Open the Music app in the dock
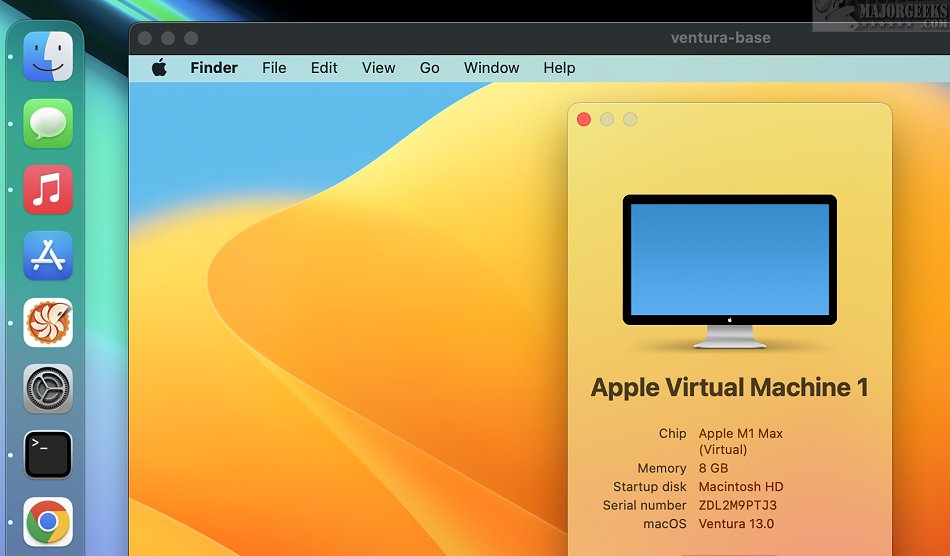 pyautogui.click(x=48, y=190)
